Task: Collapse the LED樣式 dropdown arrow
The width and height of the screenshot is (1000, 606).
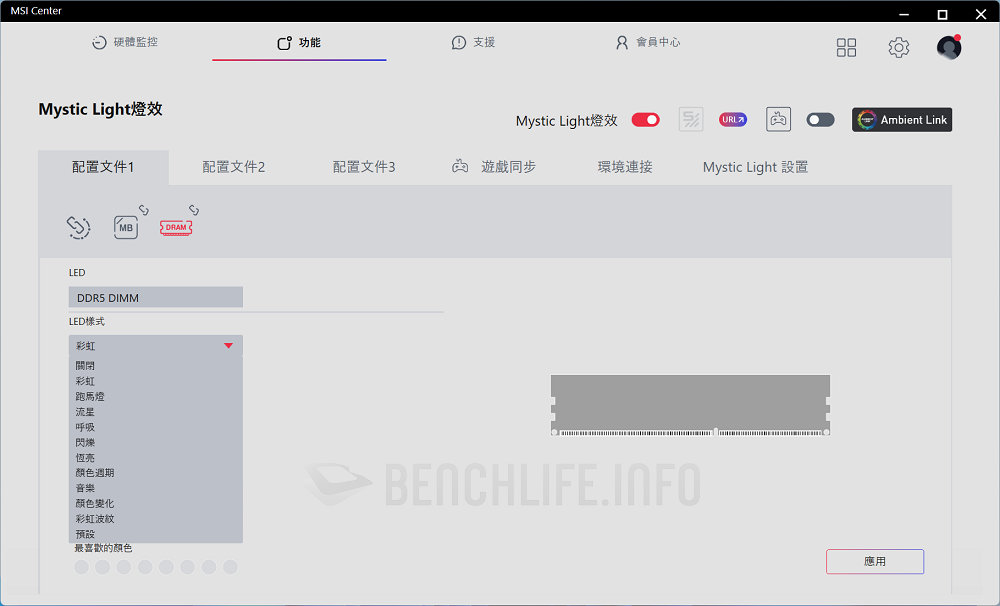Action: point(228,346)
